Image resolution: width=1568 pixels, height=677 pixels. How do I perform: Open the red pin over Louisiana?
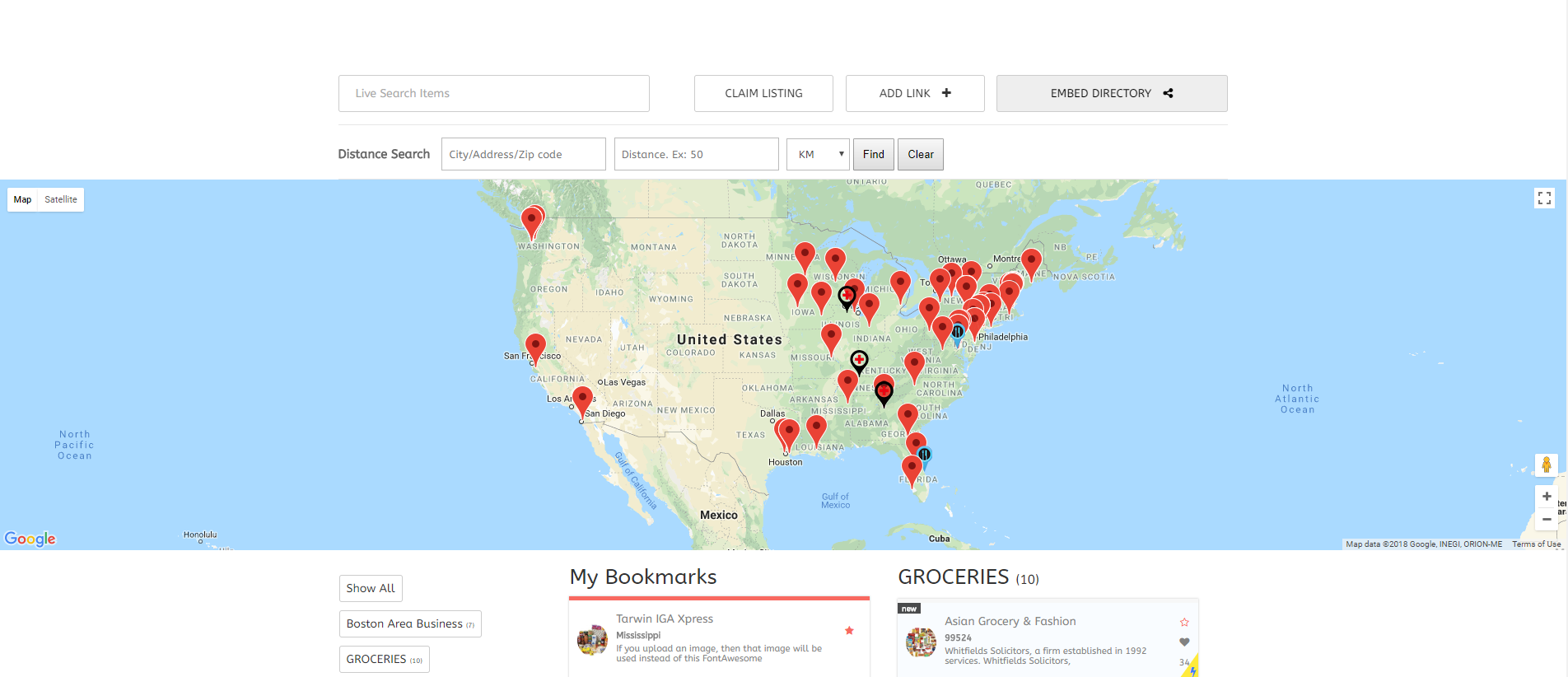(816, 431)
